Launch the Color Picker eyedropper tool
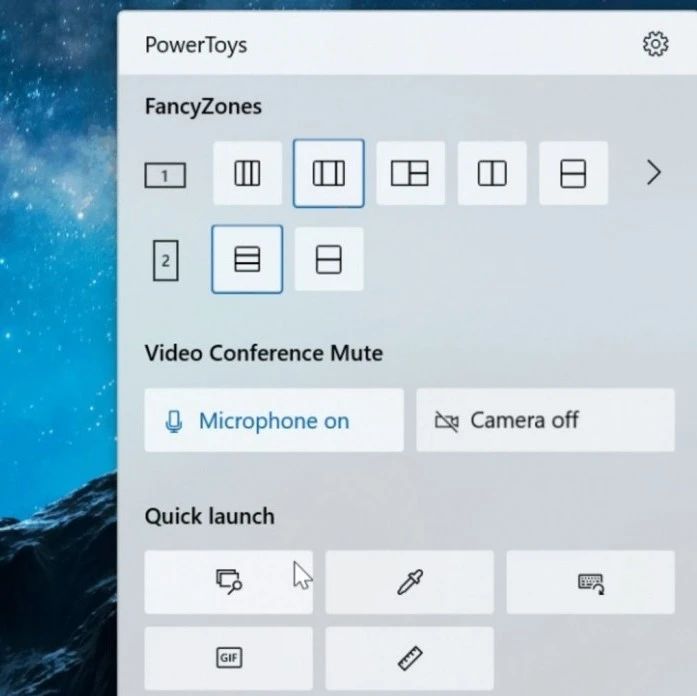This screenshot has width=697, height=696. pos(409,582)
